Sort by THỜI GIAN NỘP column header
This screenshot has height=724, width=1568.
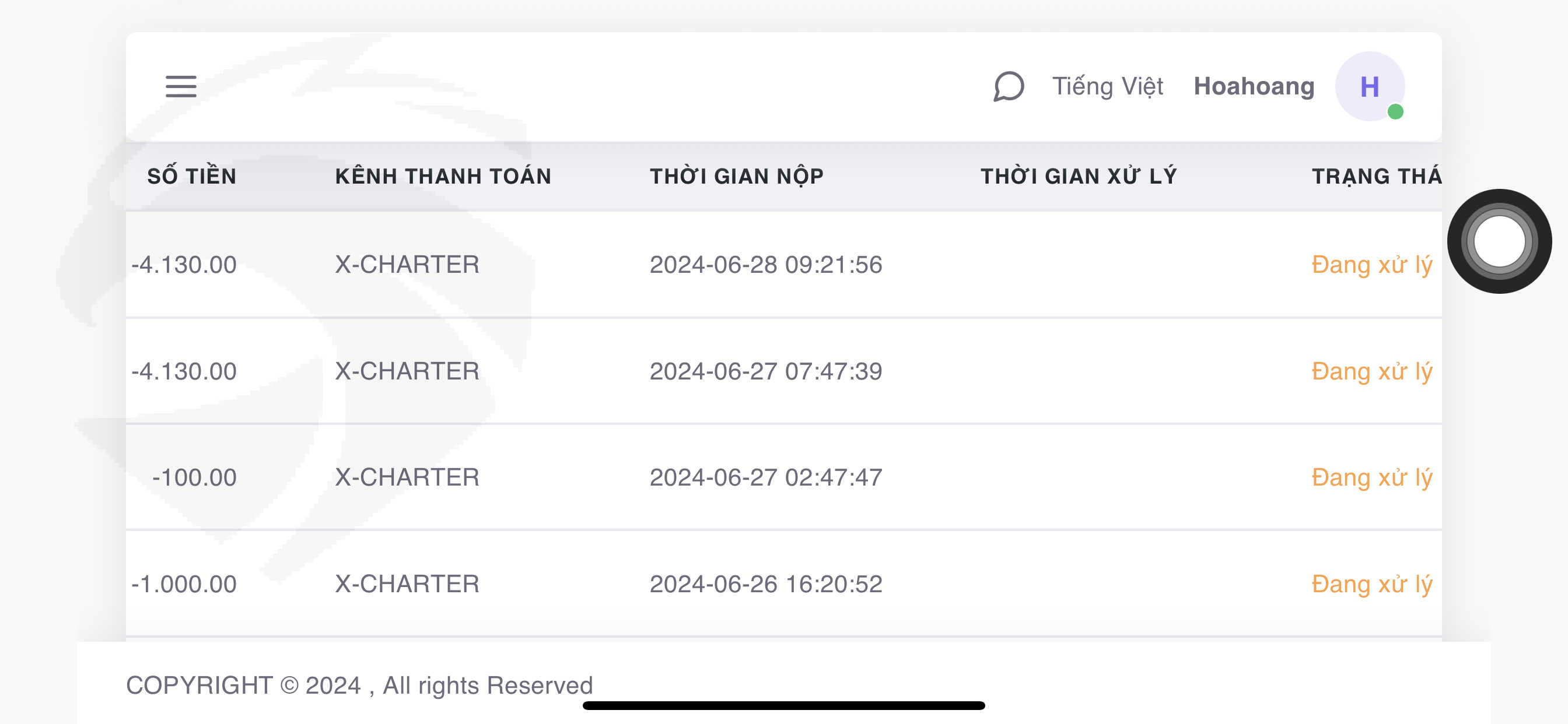tap(737, 176)
